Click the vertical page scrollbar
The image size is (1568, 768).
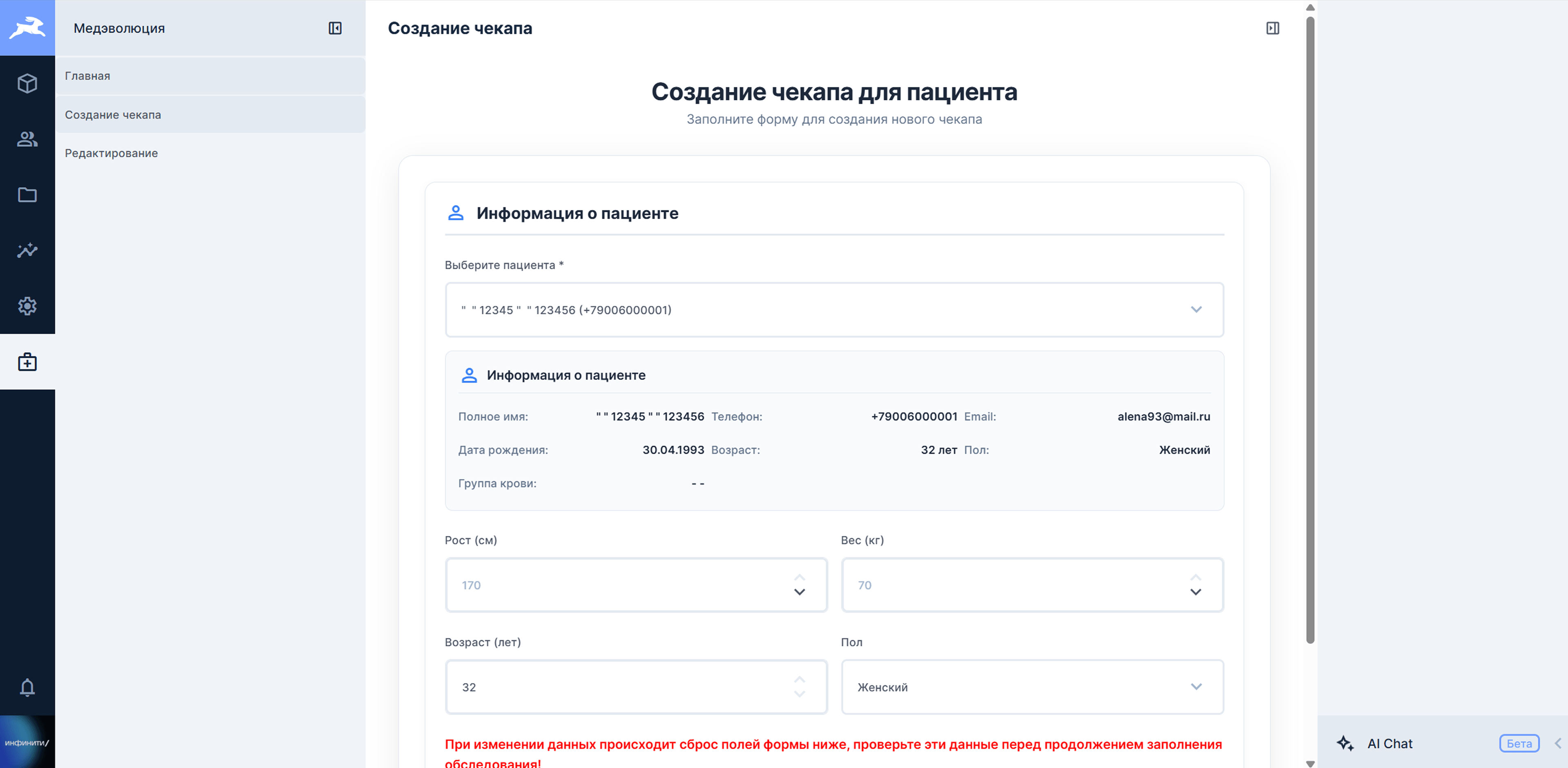tap(1310, 329)
